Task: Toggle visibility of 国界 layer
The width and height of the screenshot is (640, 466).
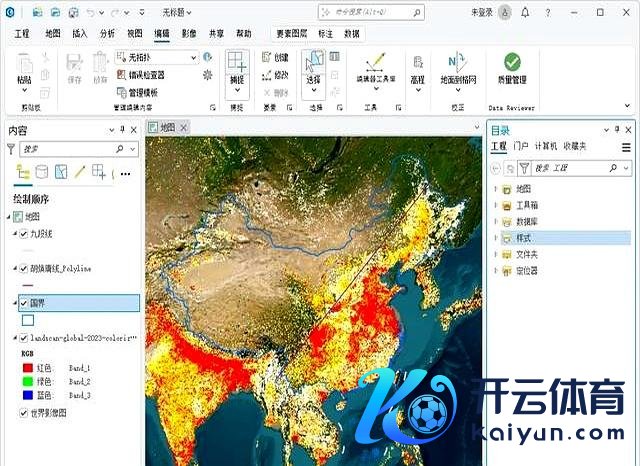Action: (x=24, y=303)
